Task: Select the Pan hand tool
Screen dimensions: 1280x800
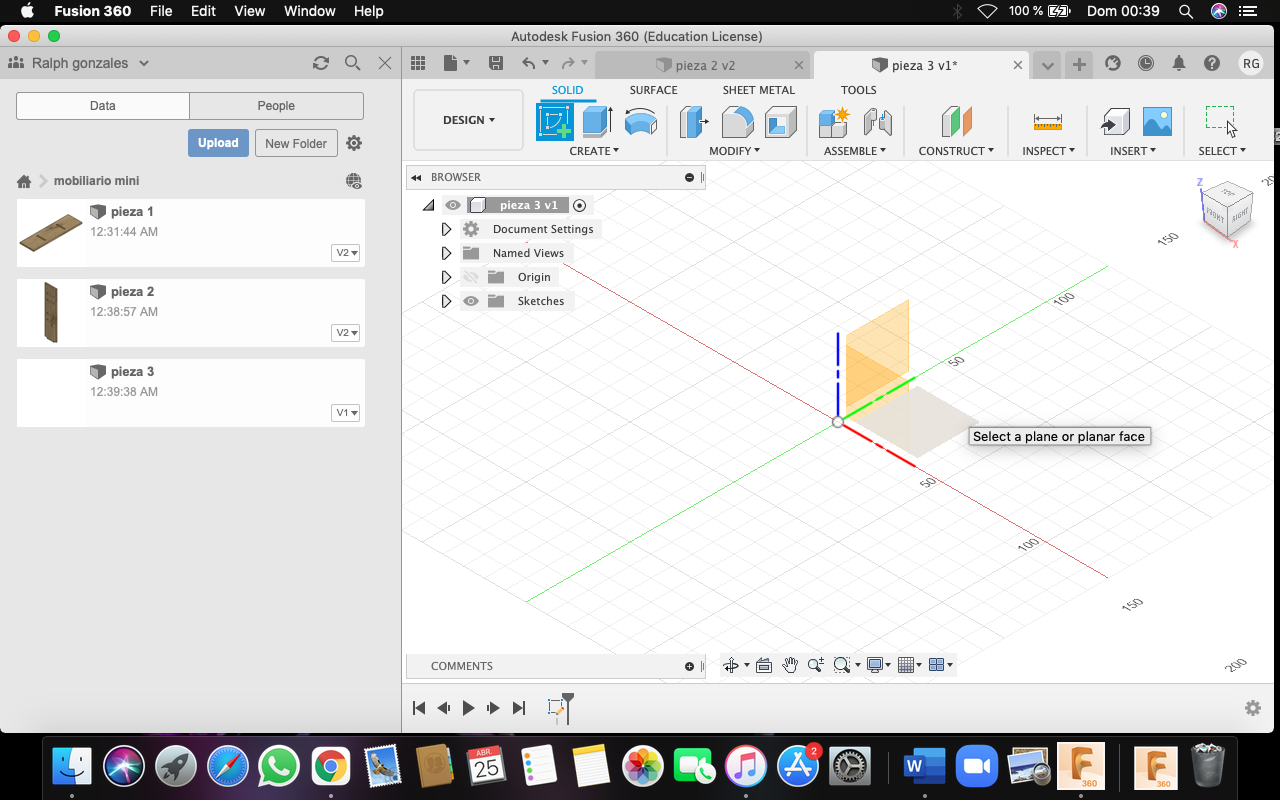Action: click(x=790, y=665)
